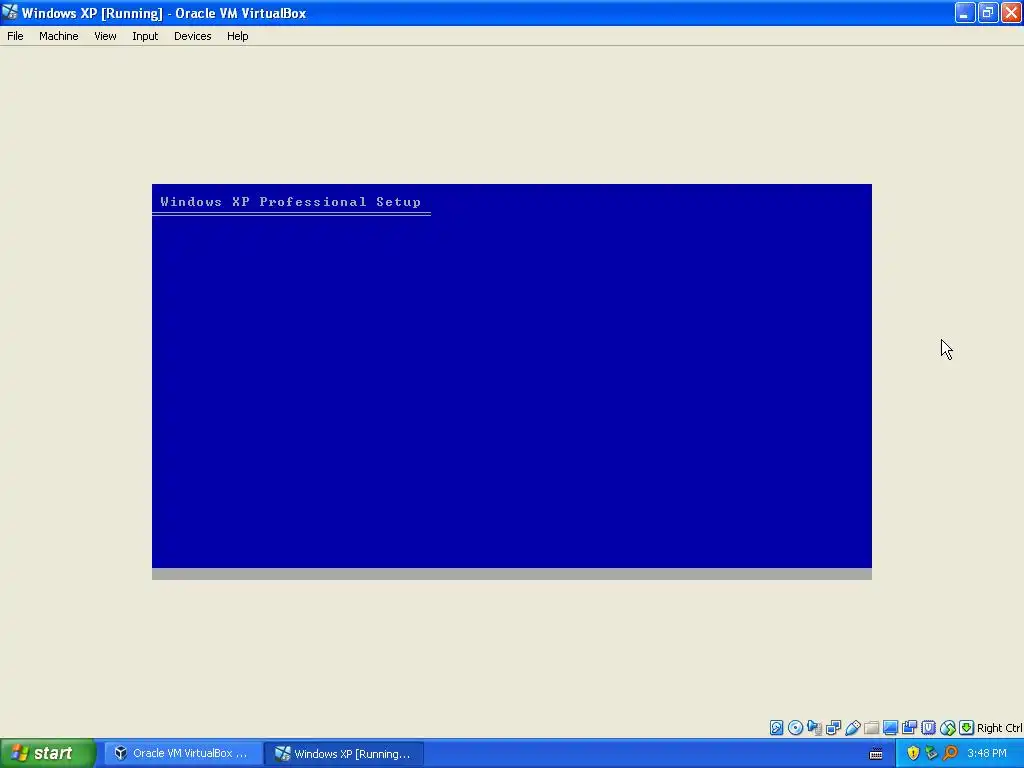The height and width of the screenshot is (768, 1024).
Task: Click the recording status indicator icon
Action: tap(909, 728)
